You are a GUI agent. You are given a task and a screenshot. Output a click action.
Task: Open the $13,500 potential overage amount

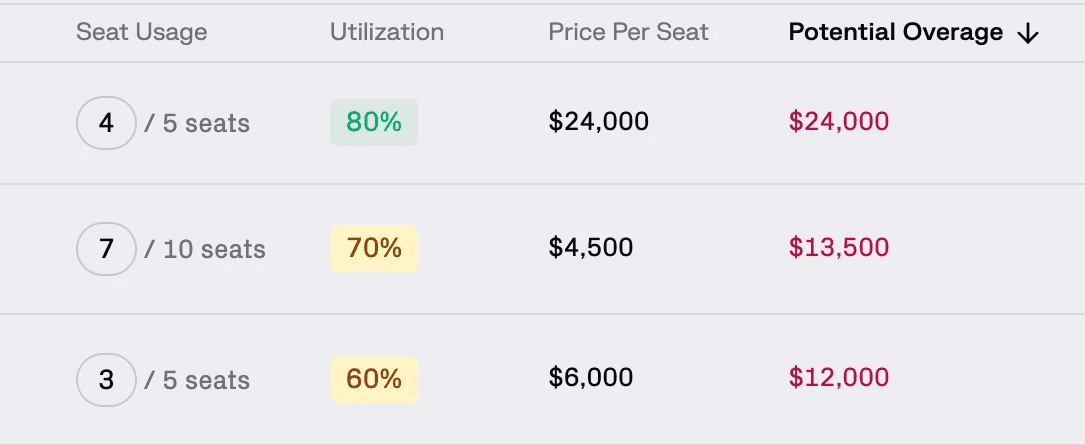pos(838,248)
